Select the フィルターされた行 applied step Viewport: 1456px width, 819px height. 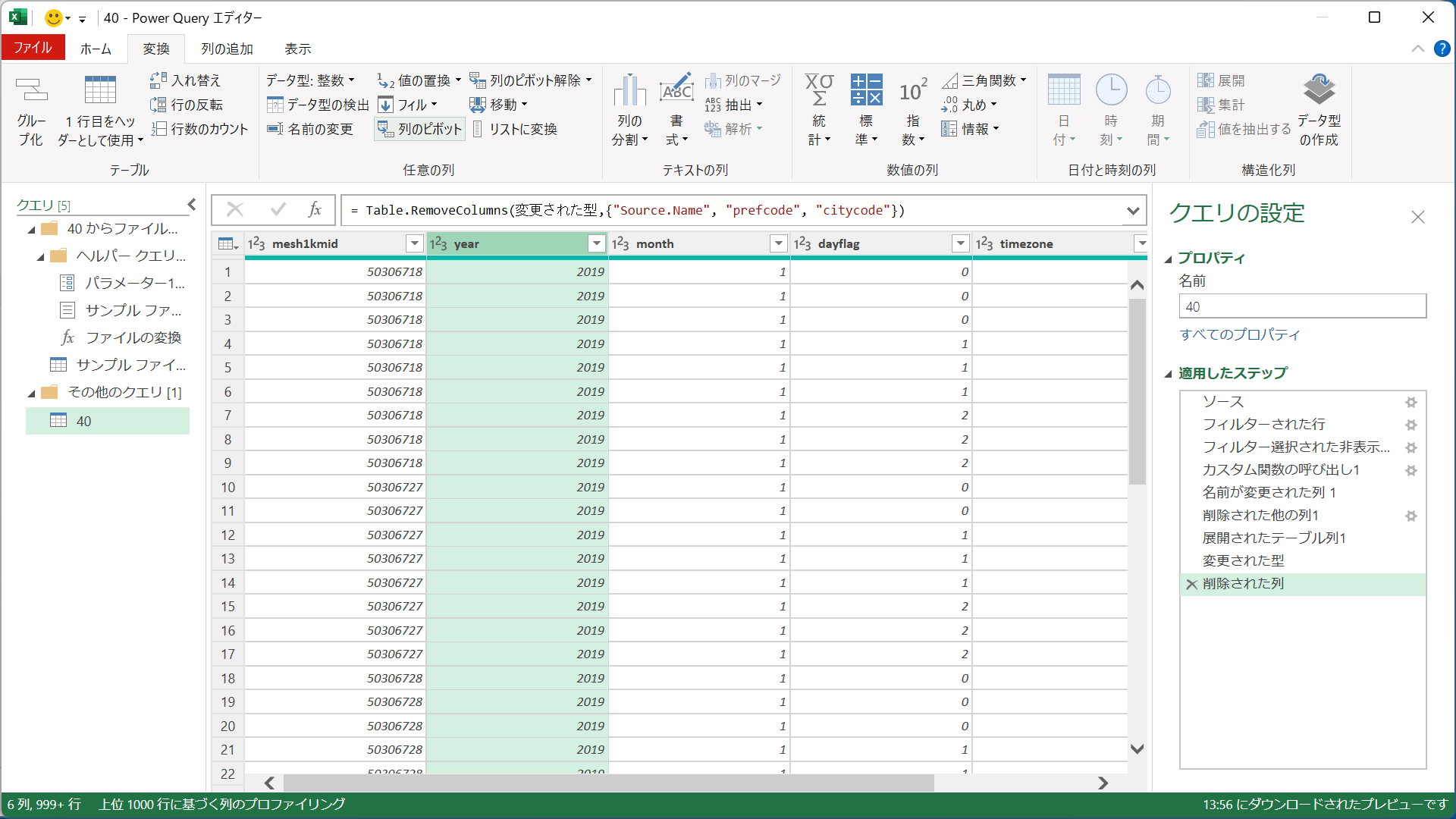coord(1263,425)
